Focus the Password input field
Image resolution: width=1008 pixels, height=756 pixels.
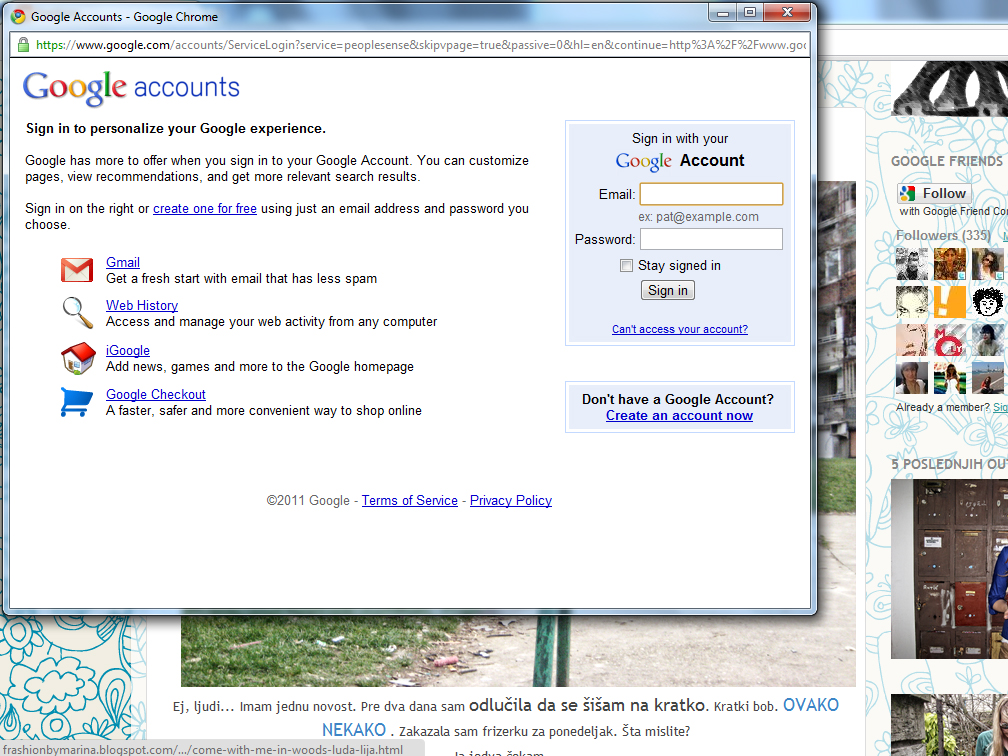[x=711, y=239]
